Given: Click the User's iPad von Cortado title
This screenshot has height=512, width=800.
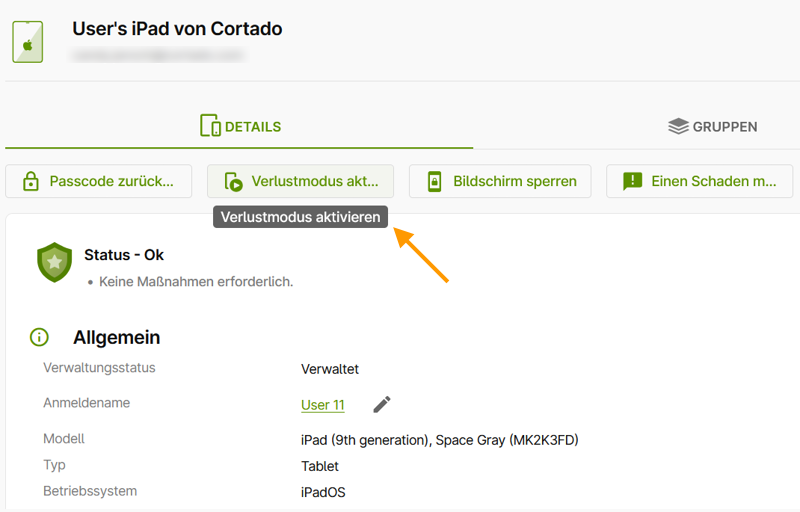Looking at the screenshot, I should coord(177,29).
